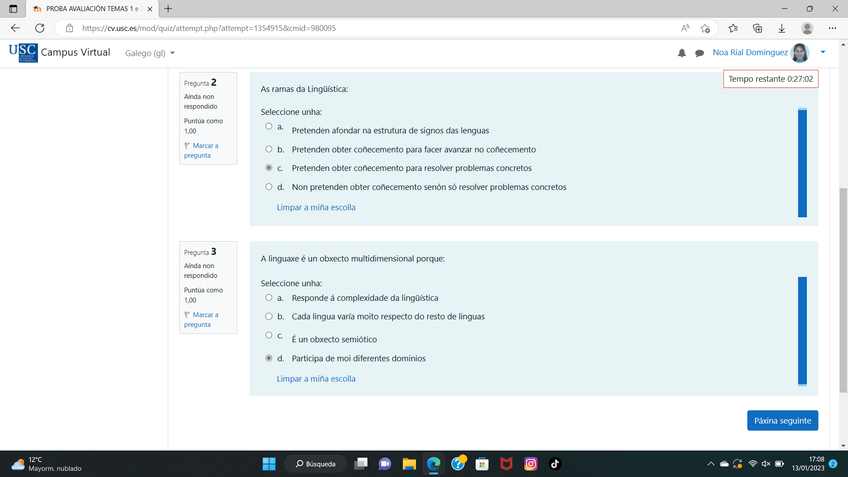Image resolution: width=848 pixels, height=477 pixels.
Task: Expand the Galego (gl) language dropdown
Action: [150, 53]
